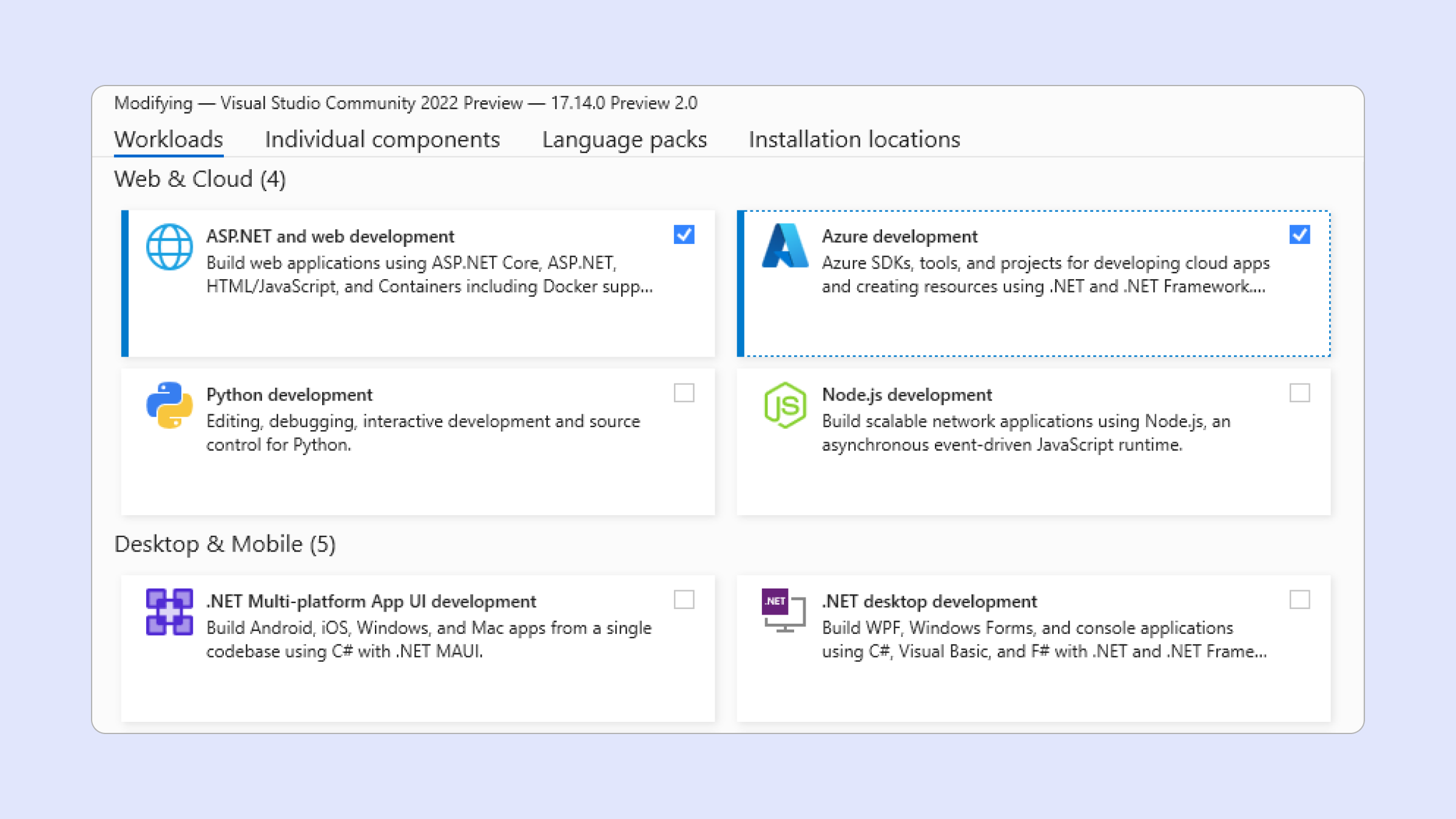This screenshot has height=819, width=1456.
Task: Click the Node.js hexagon icon
Action: (785, 405)
